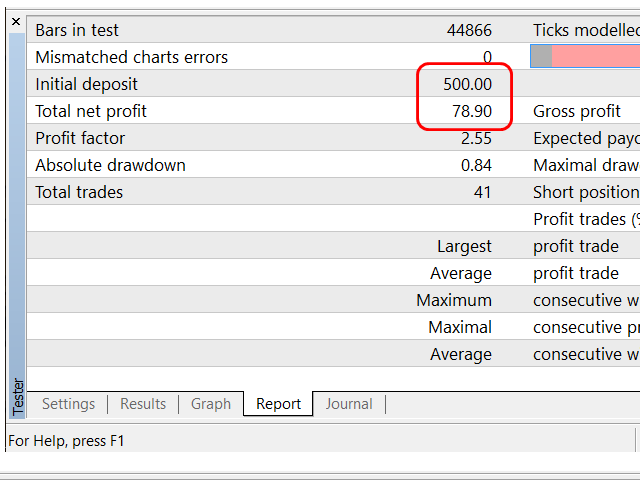Select the Total trades value 41
The image size is (640, 480).
point(482,192)
